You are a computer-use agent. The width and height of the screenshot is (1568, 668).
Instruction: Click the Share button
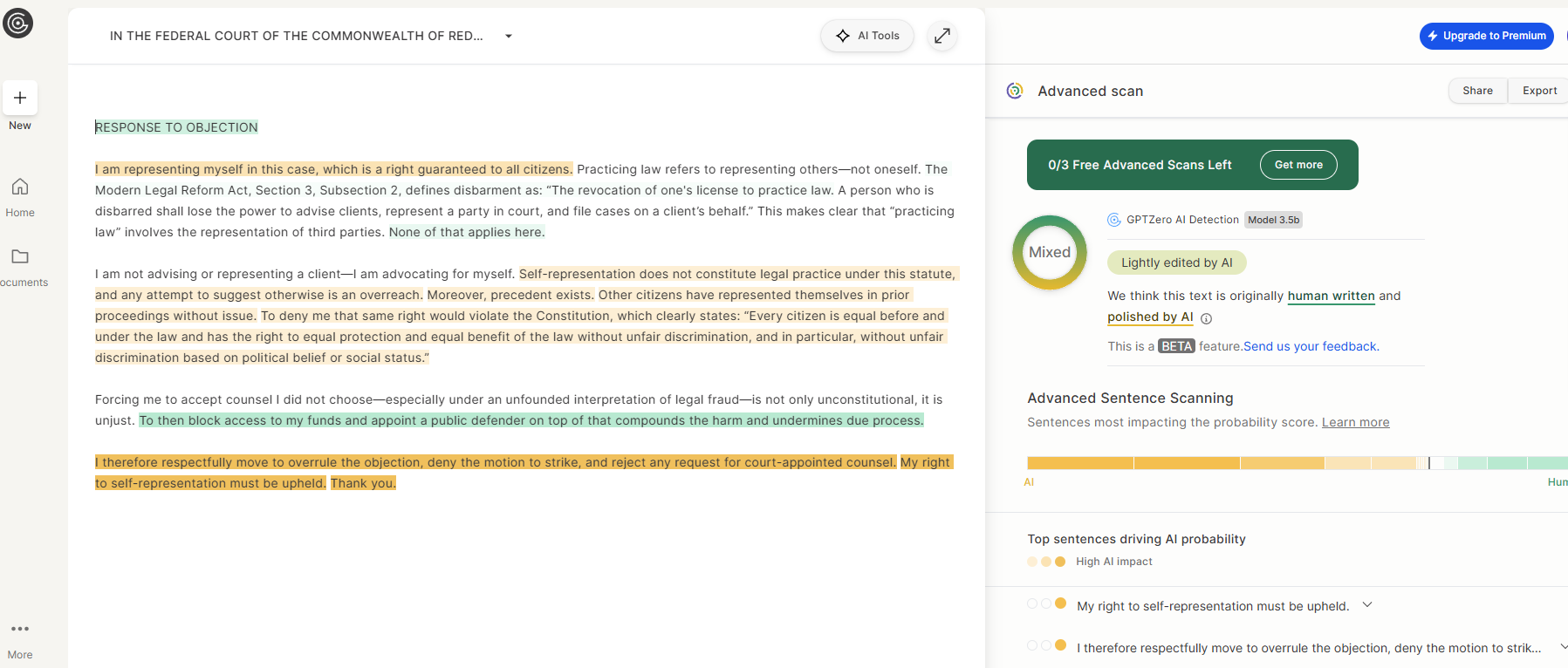(x=1477, y=91)
